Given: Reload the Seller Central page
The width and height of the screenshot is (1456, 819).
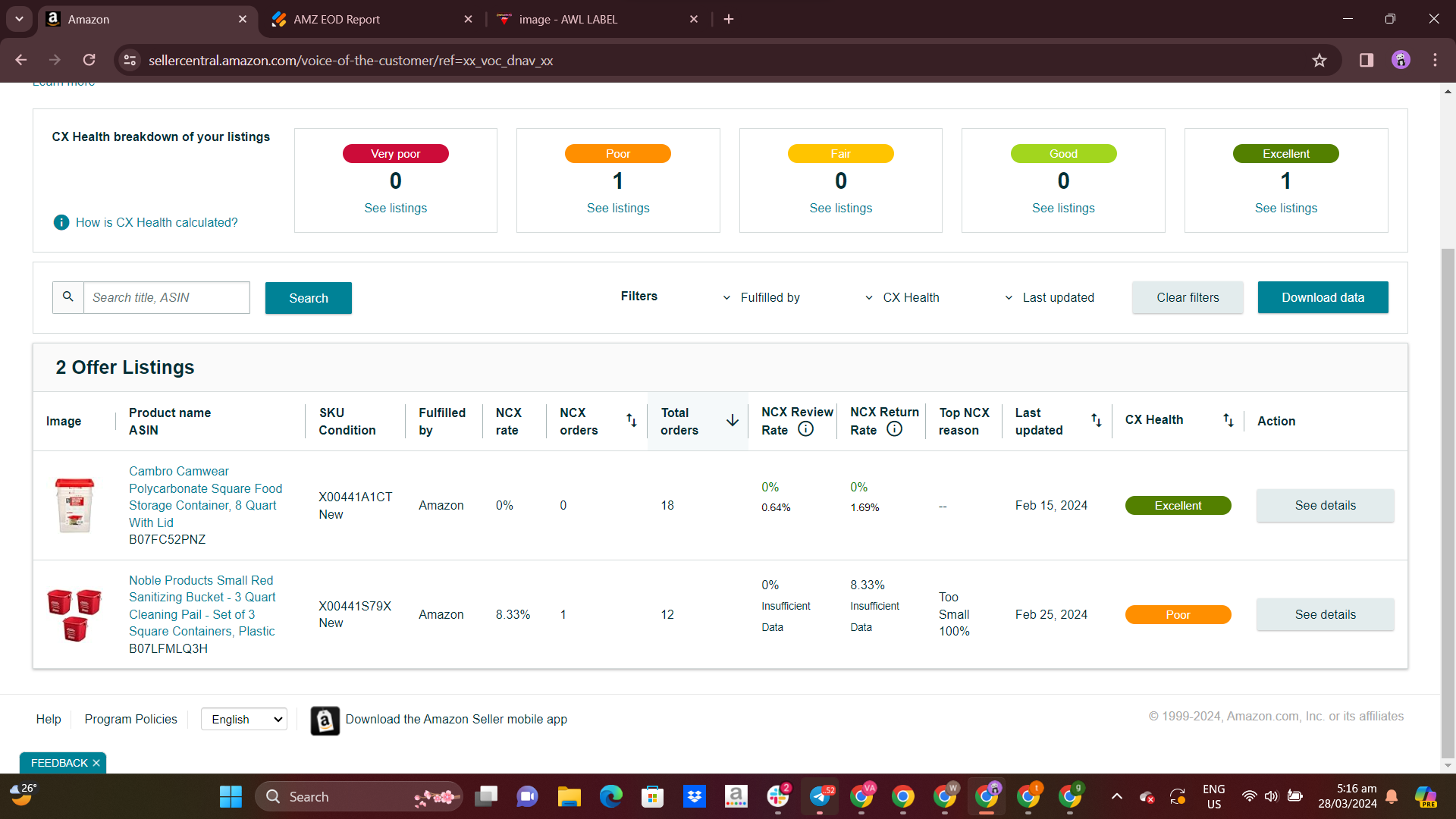Looking at the screenshot, I should pyautogui.click(x=89, y=60).
